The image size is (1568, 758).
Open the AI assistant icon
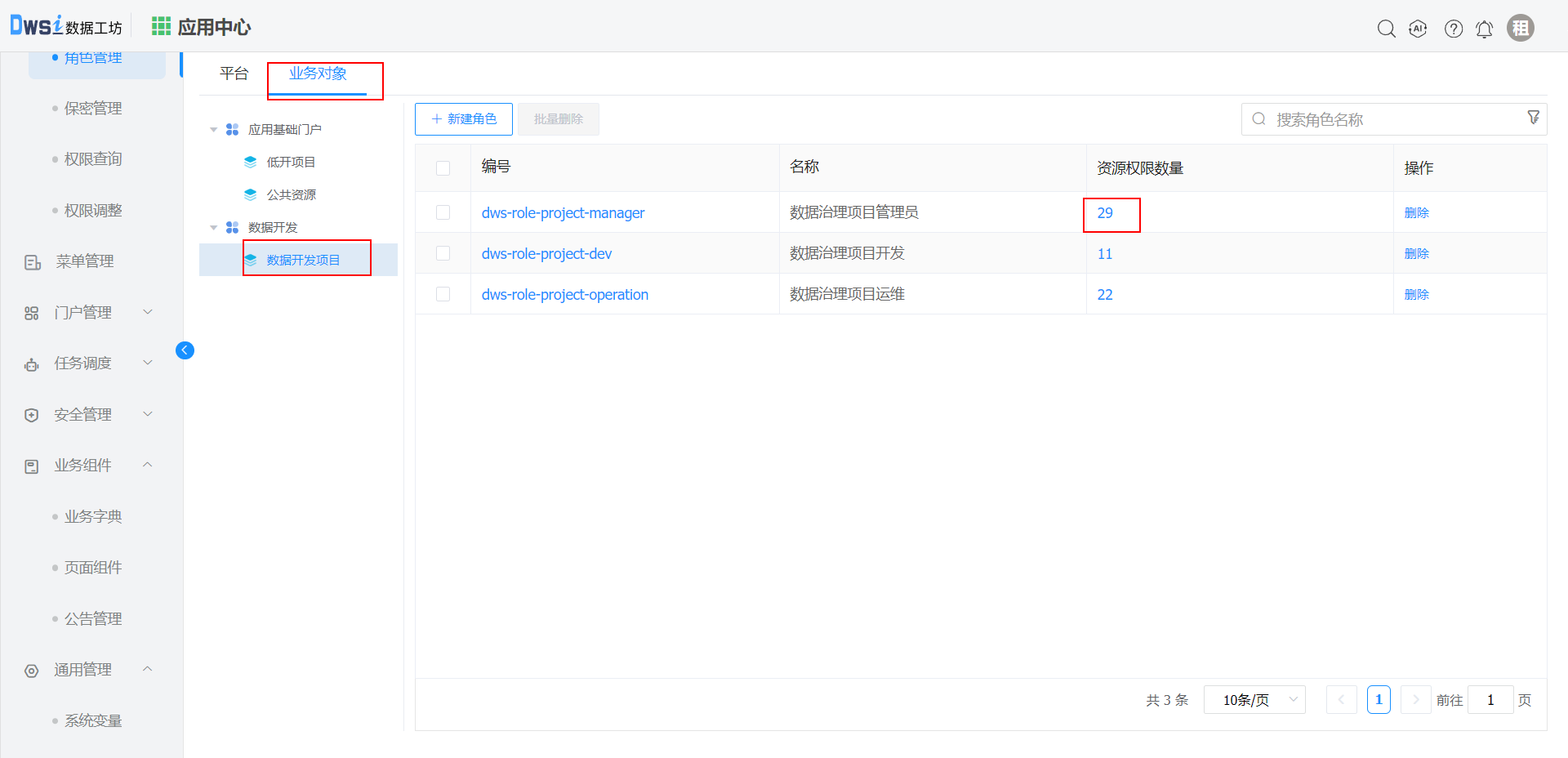pos(1419,29)
